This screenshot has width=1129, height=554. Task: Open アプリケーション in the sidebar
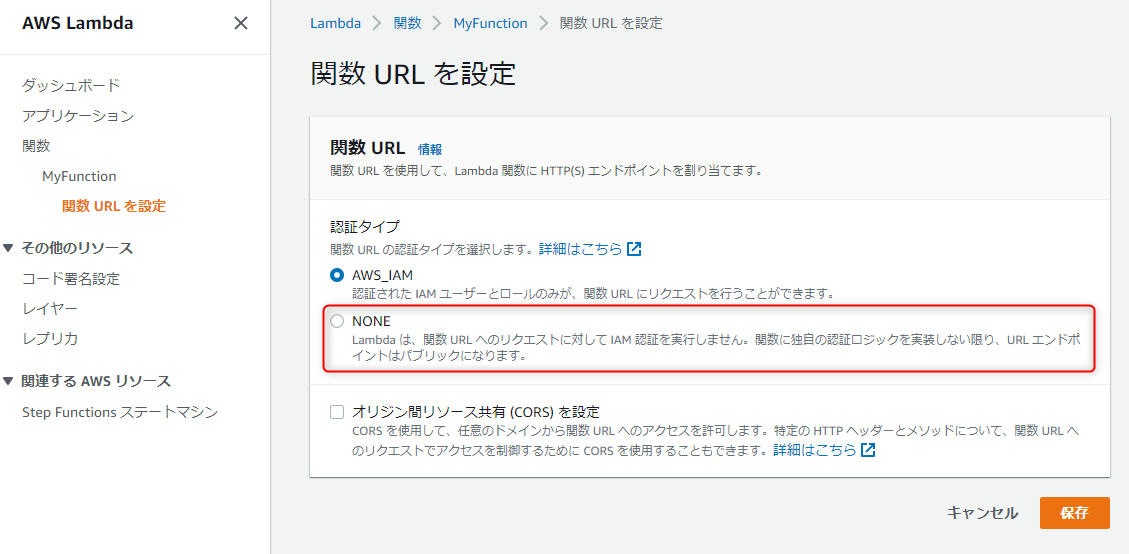[78, 115]
